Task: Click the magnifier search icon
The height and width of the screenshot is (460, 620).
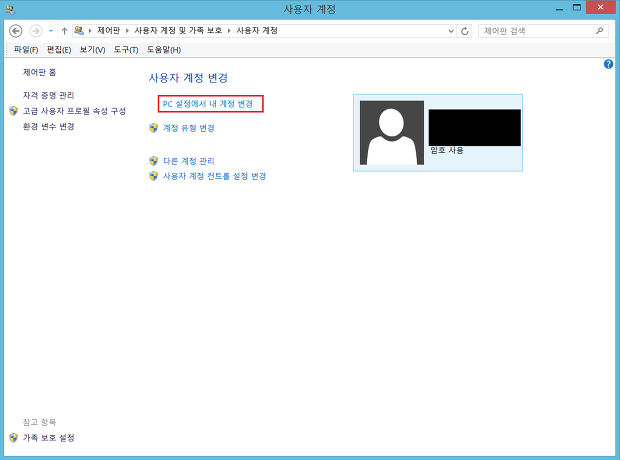Action: tap(599, 30)
